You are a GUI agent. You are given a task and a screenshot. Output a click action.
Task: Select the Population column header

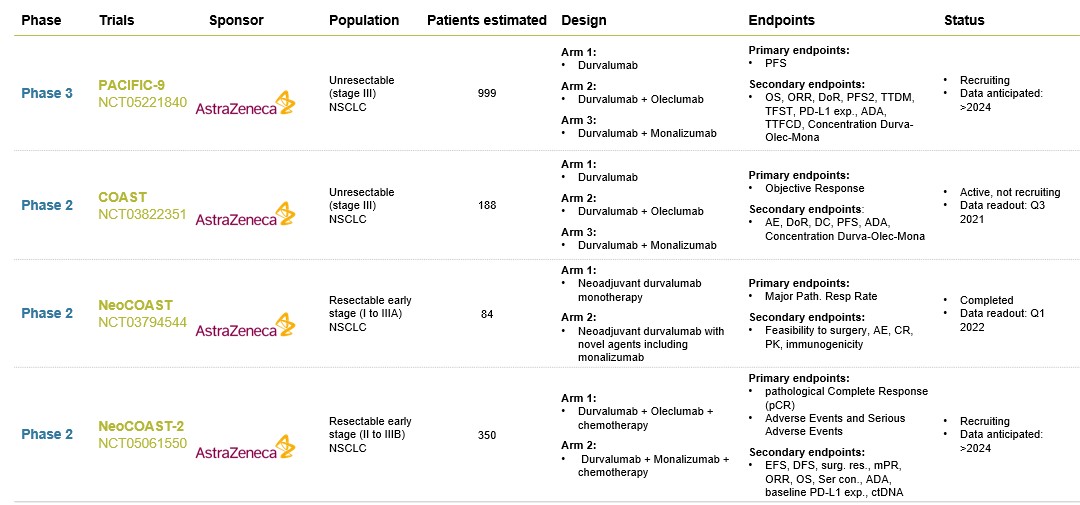[x=364, y=20]
